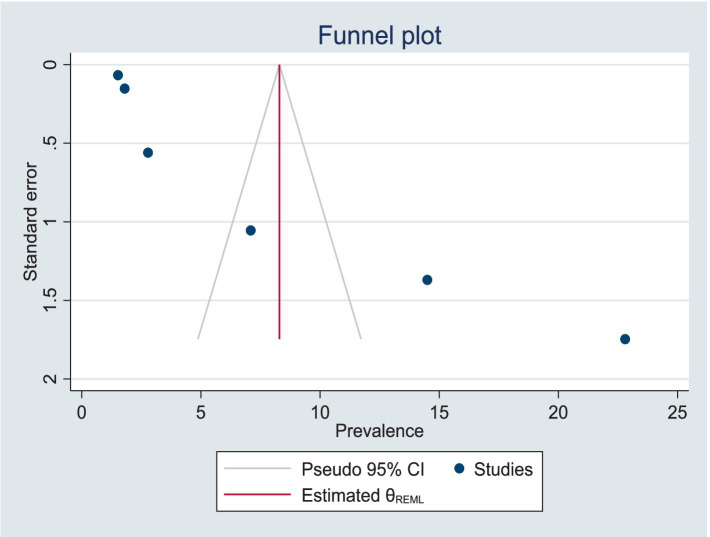Viewport: 710px width, 537px height.
Task: Click the second study dot from the top
Action: point(125,89)
